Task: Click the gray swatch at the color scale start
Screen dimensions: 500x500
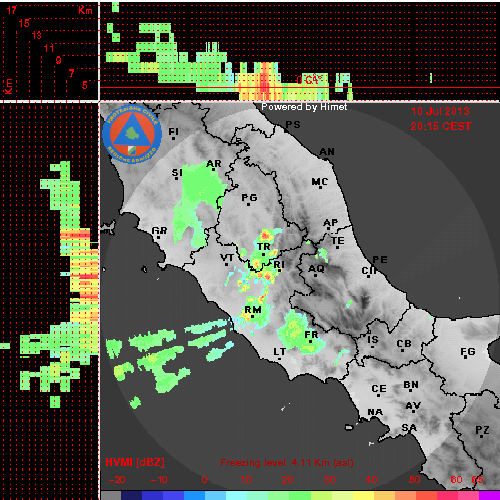Action: [x=111, y=496]
